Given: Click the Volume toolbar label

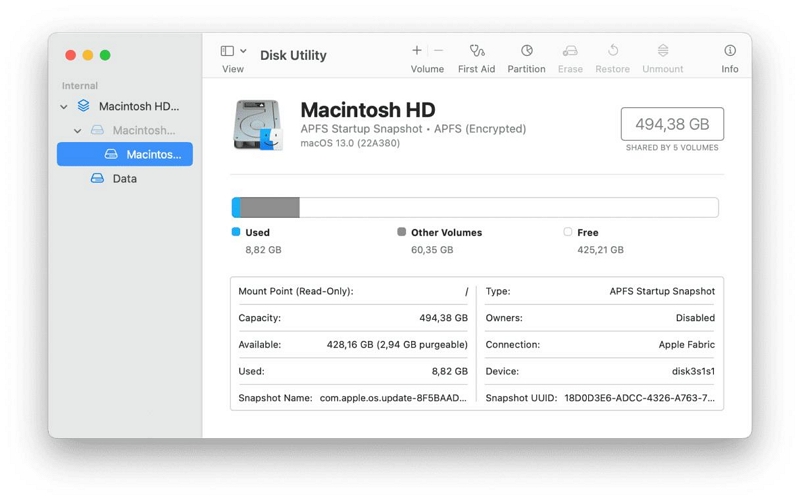Looking at the screenshot, I should pyautogui.click(x=427, y=69).
